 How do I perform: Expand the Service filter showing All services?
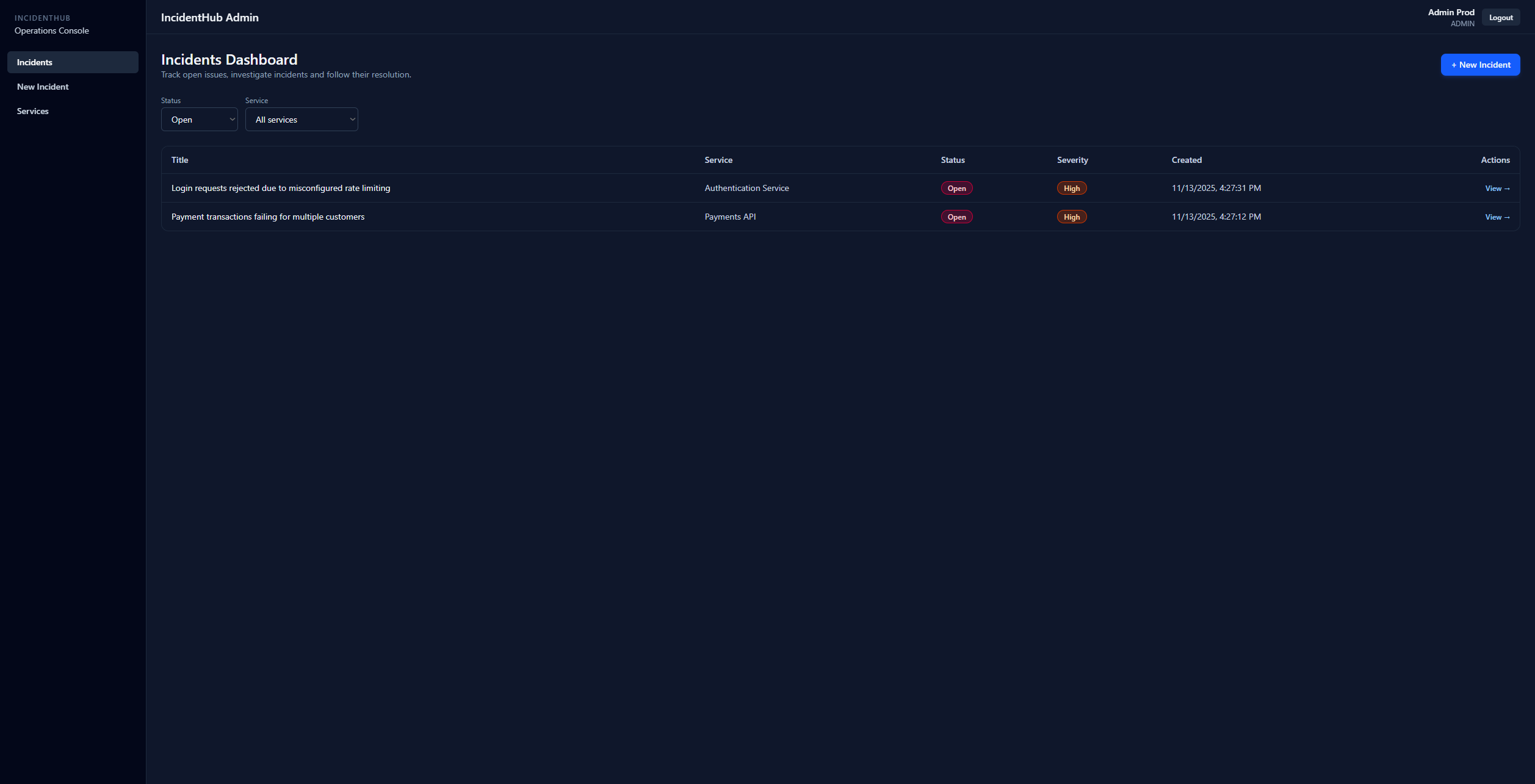[x=302, y=119]
